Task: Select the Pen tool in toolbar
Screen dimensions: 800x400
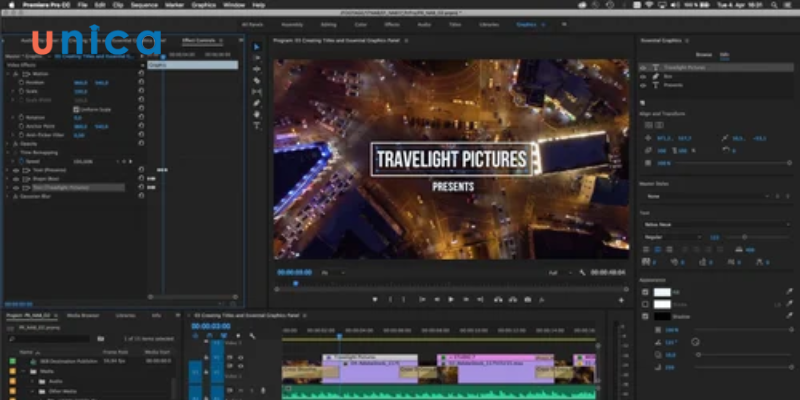Action: coord(256,102)
